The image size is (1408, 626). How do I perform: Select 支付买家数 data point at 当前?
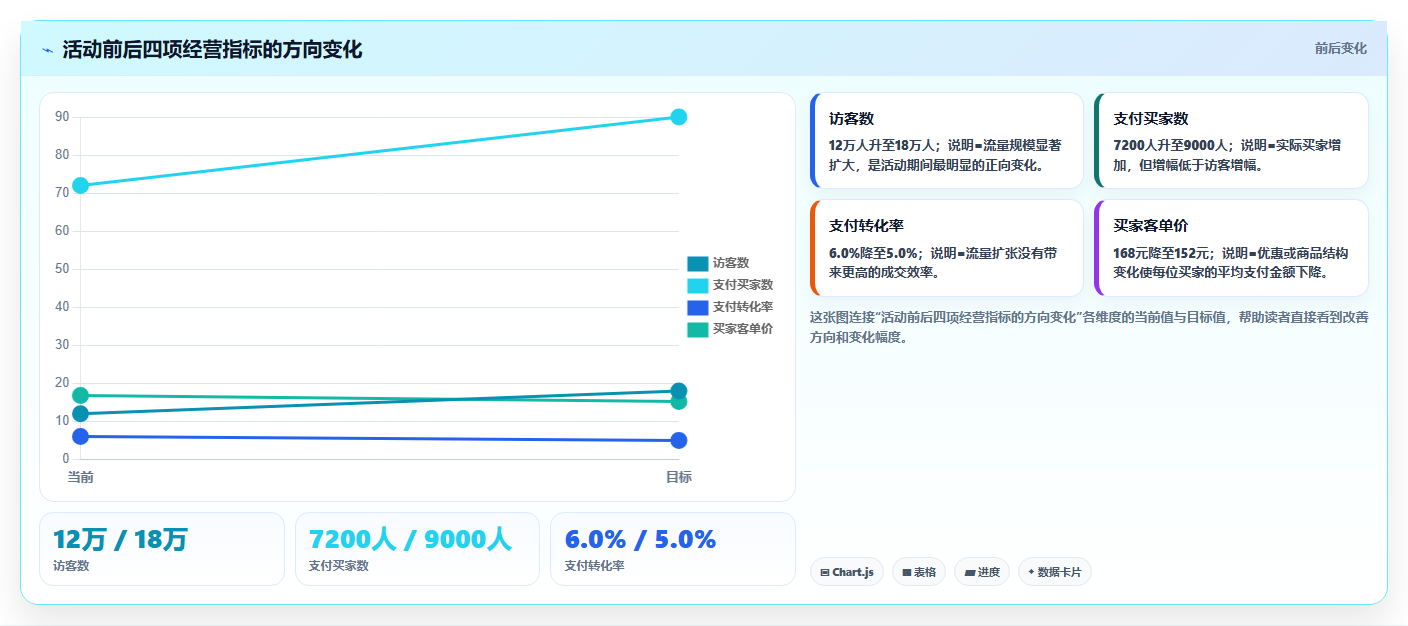click(81, 185)
